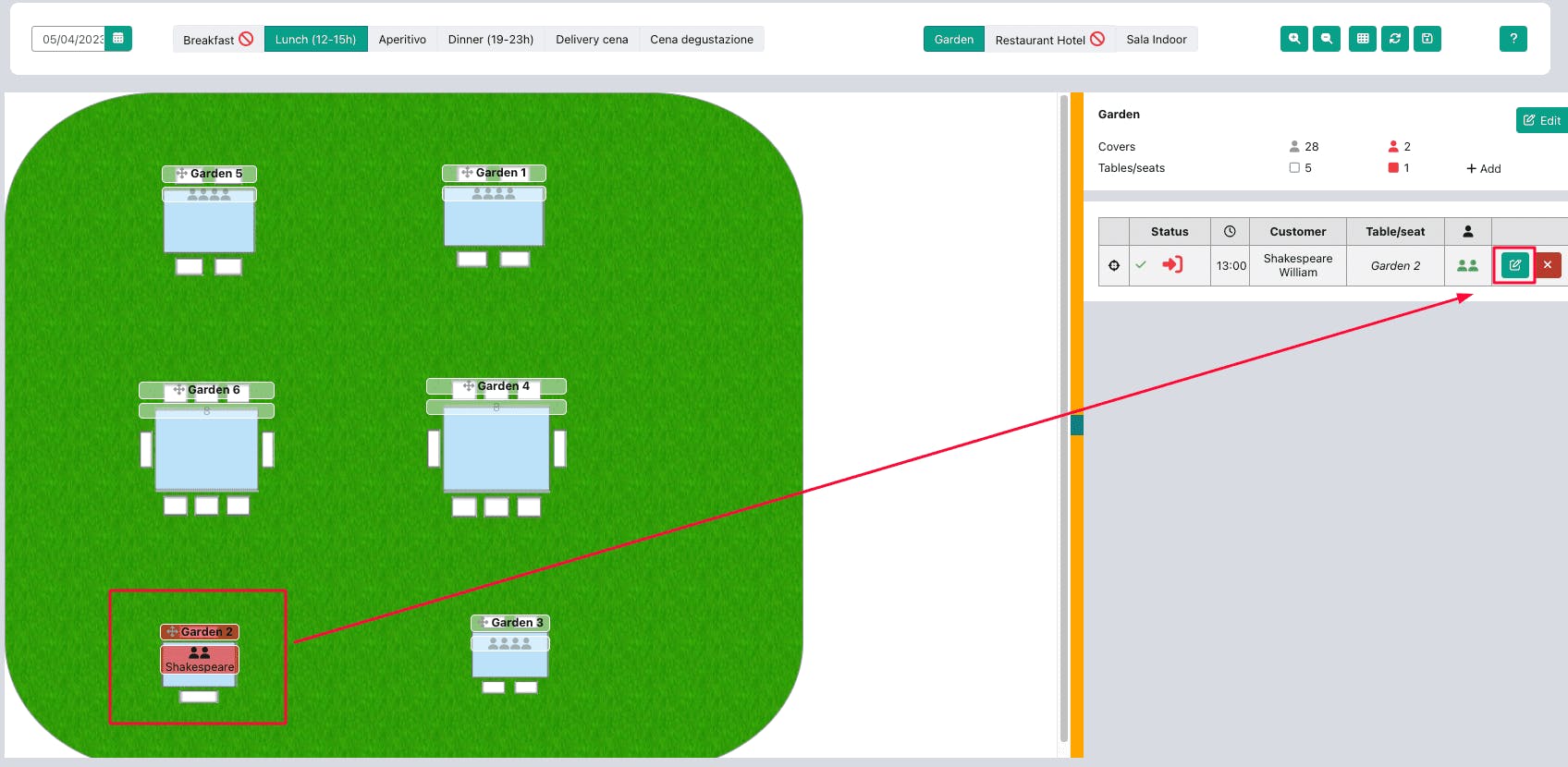
Task: Click move handle on Garden 1 label
Action: coord(467,173)
